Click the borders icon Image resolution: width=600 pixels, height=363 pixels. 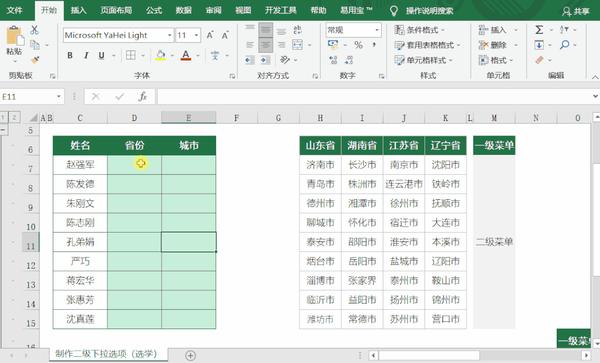[x=130, y=55]
